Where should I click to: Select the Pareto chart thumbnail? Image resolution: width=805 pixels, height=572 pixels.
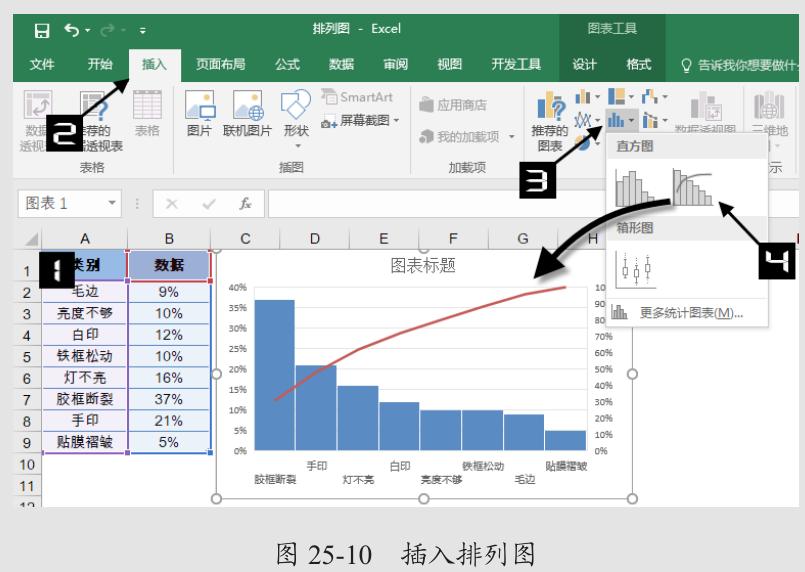(x=693, y=187)
